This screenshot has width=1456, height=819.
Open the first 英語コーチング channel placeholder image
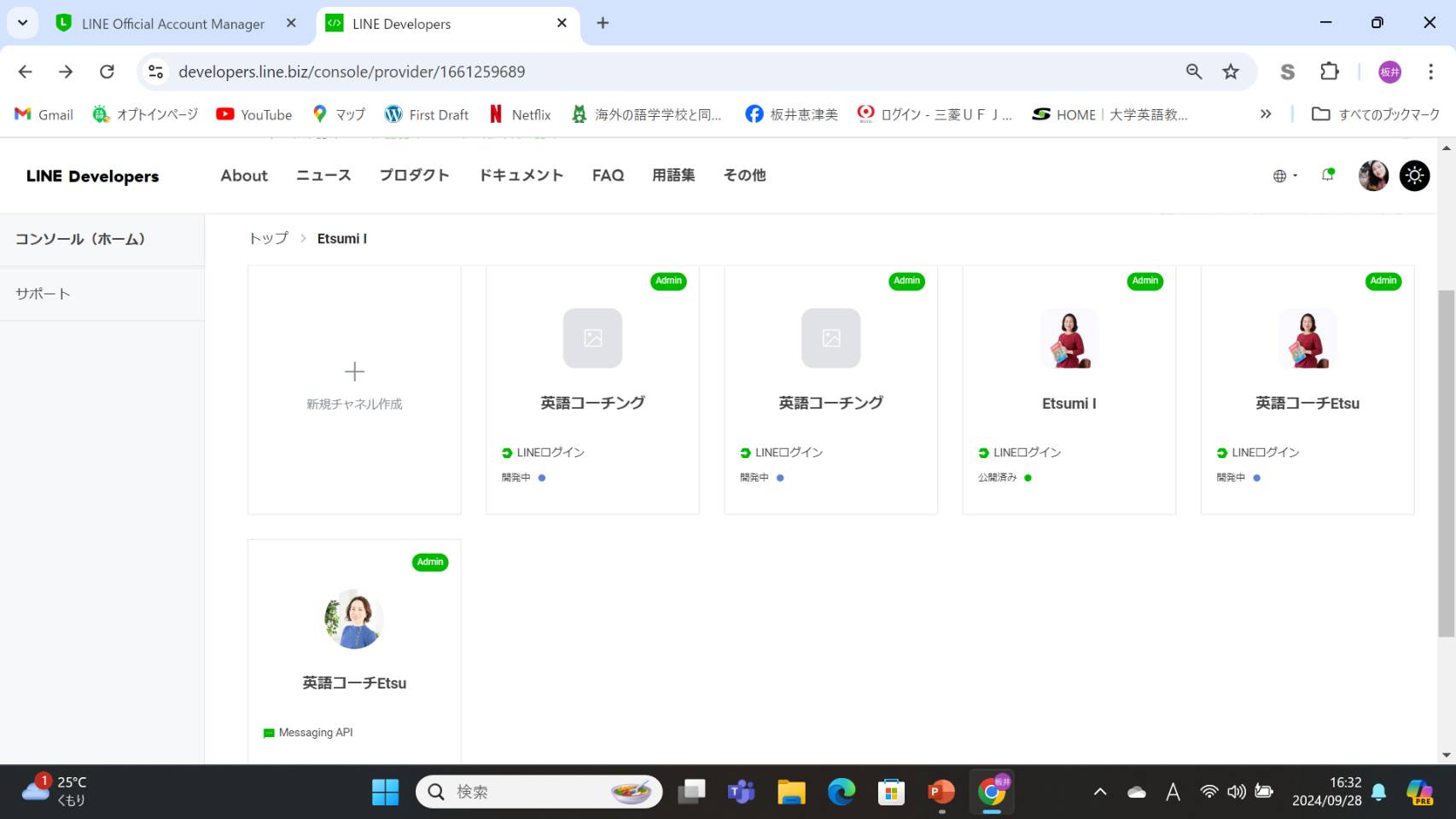[x=592, y=338]
